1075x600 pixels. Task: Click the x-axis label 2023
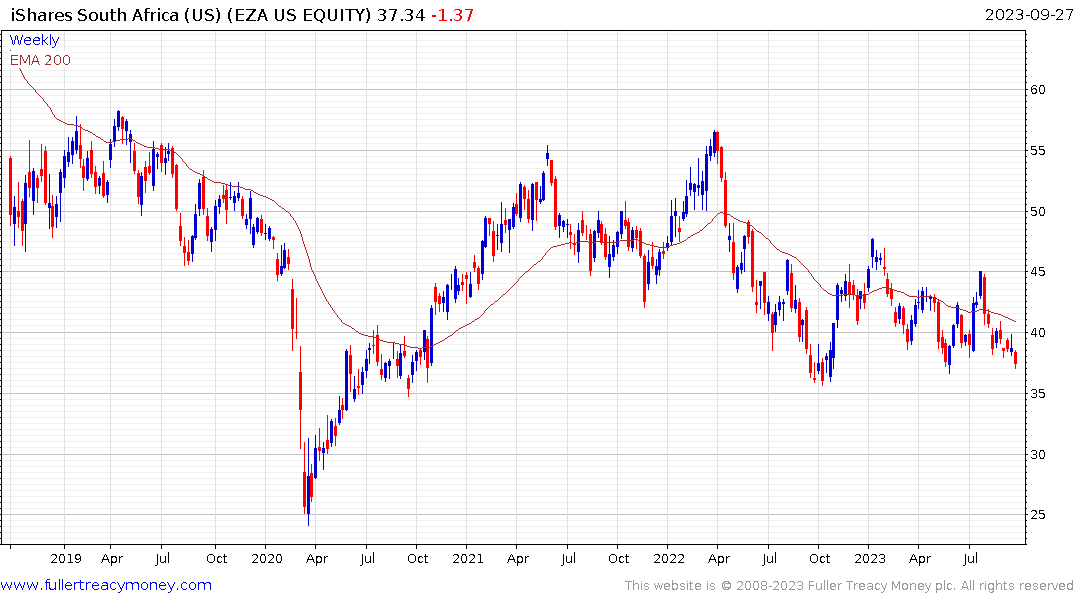pyautogui.click(x=869, y=559)
